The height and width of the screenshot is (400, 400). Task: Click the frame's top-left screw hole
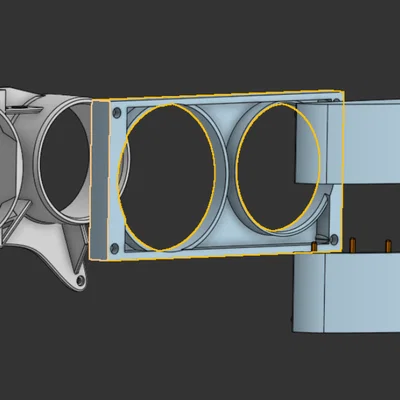click(x=117, y=113)
